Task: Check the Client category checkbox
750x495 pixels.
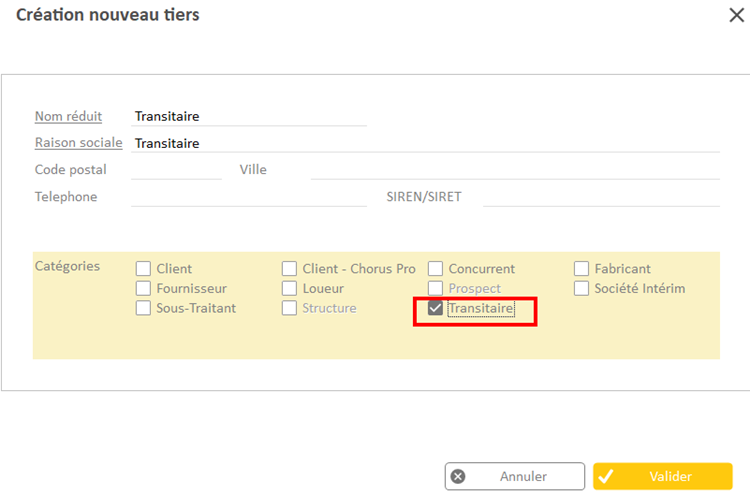Action: tap(144, 269)
